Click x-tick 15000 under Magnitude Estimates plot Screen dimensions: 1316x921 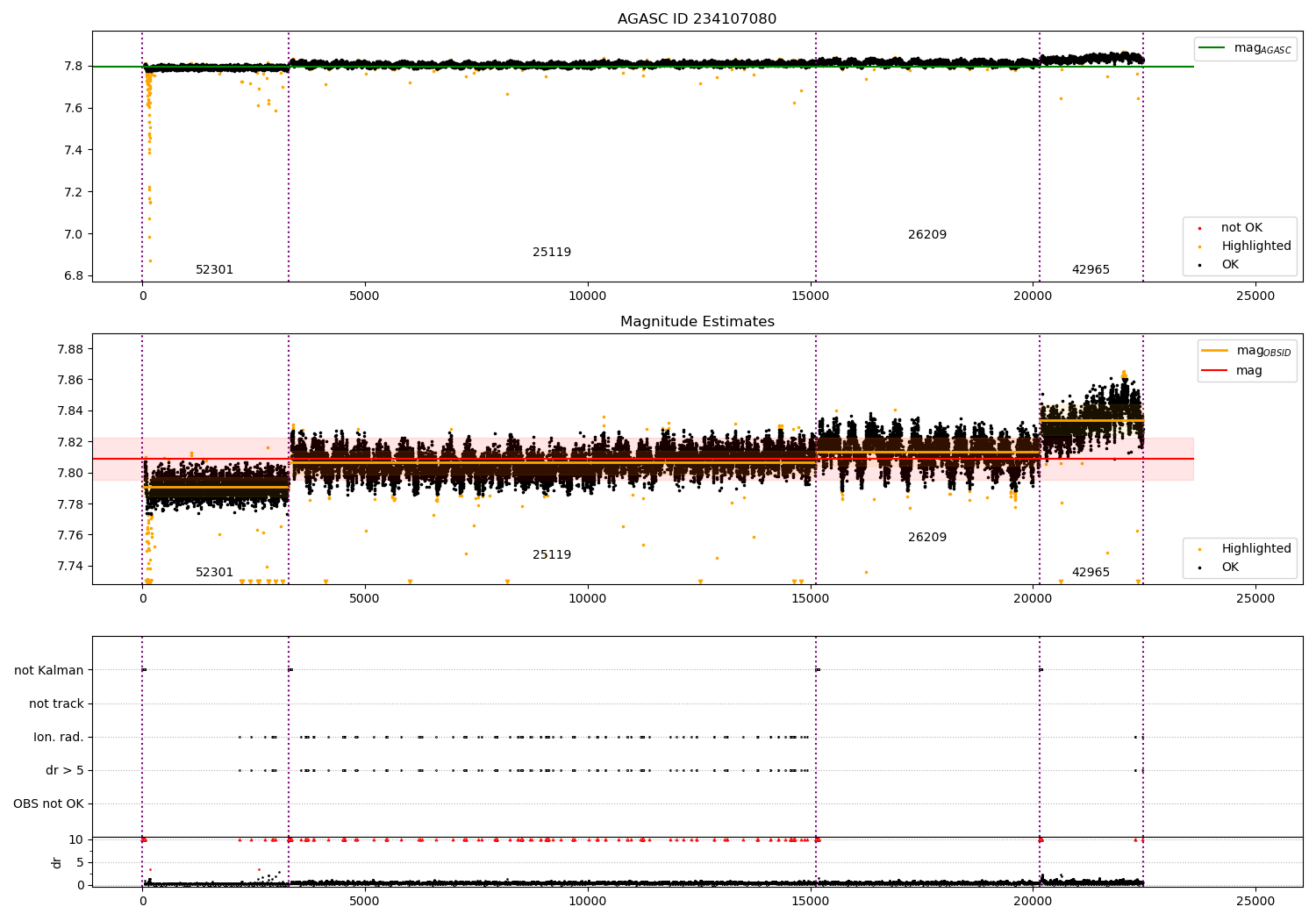coord(810,599)
